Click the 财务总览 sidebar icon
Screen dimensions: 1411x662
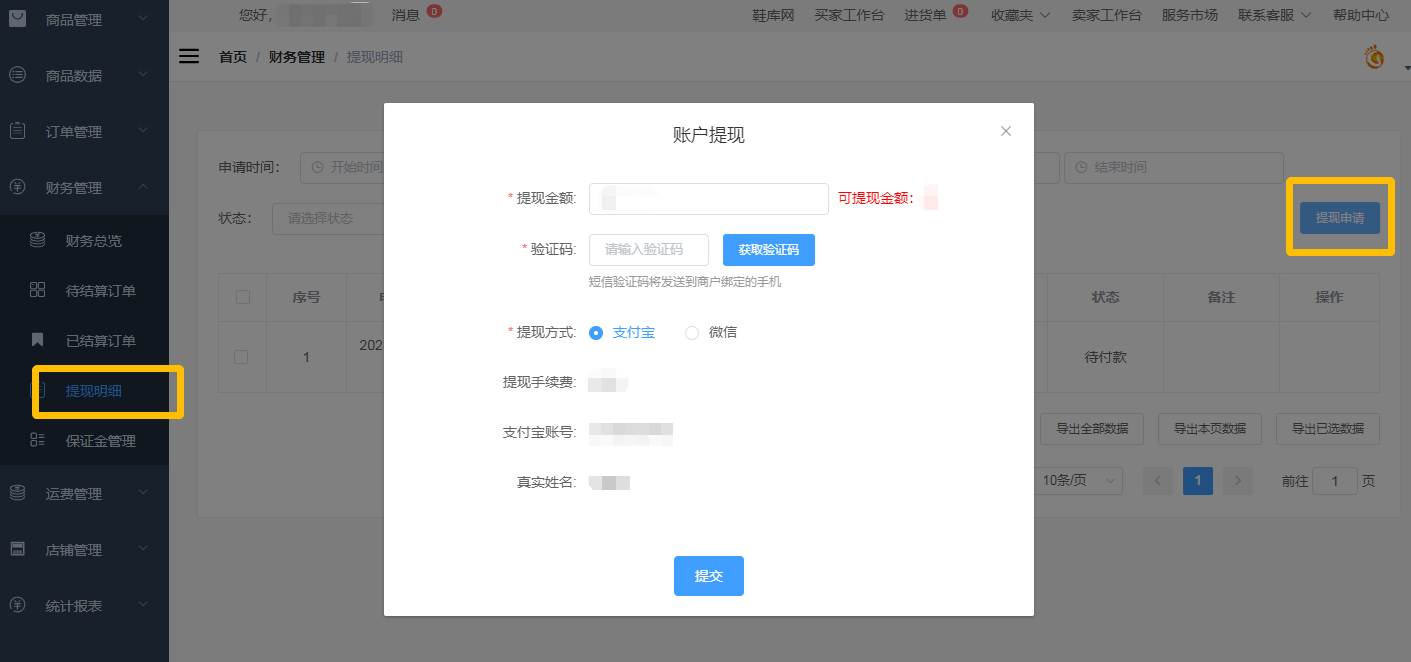[38, 240]
